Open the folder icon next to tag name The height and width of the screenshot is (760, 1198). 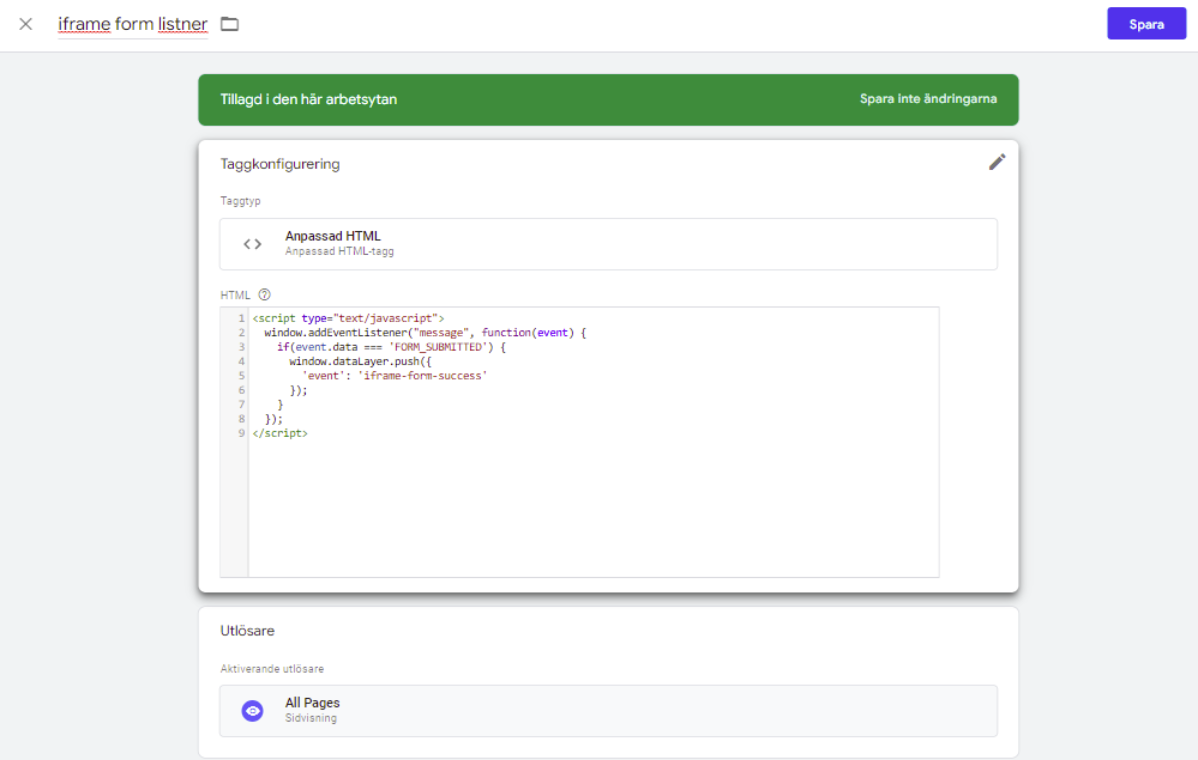(x=229, y=23)
